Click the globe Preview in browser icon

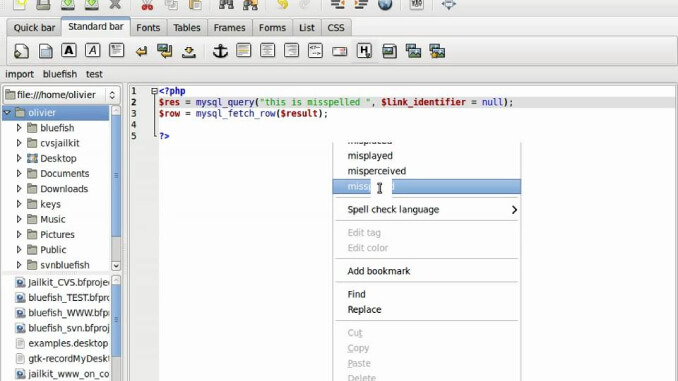click(x=385, y=5)
